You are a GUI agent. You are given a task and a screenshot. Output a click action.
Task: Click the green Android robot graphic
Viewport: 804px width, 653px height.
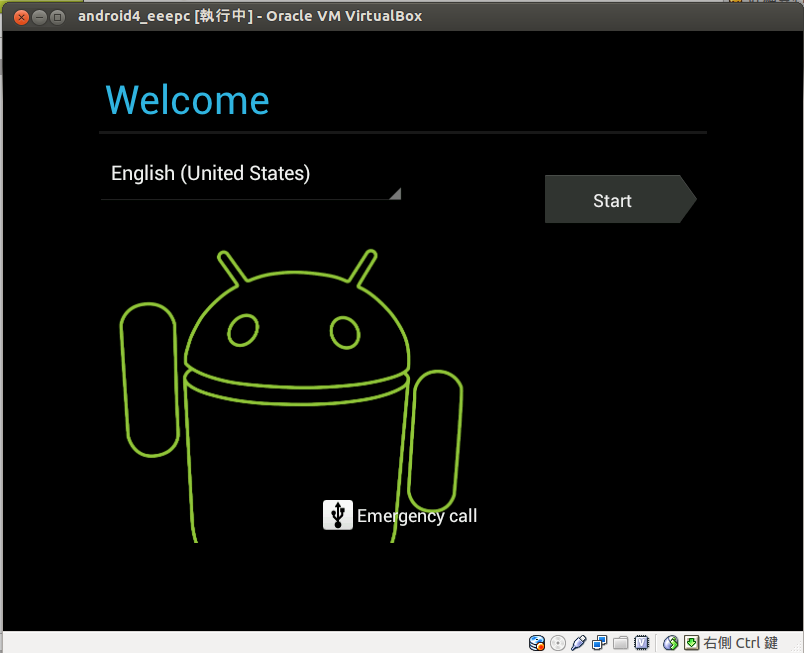point(291,396)
